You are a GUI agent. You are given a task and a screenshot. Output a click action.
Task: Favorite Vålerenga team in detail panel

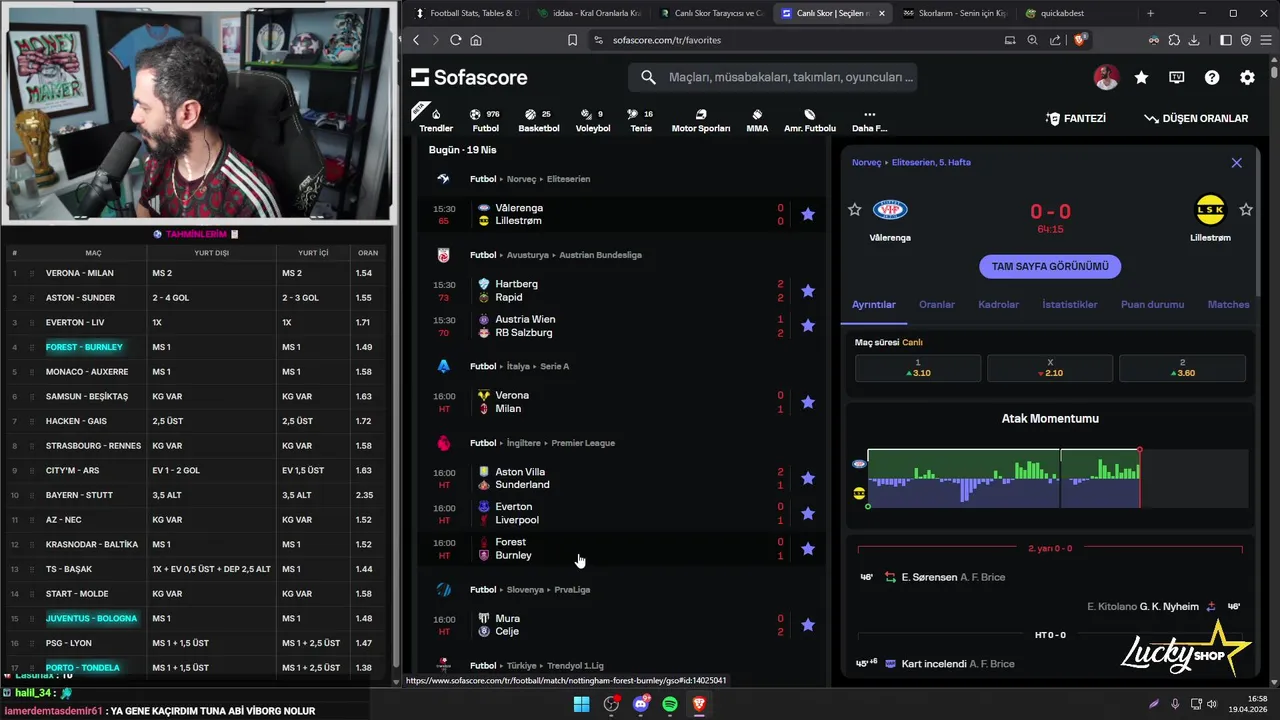click(x=854, y=210)
